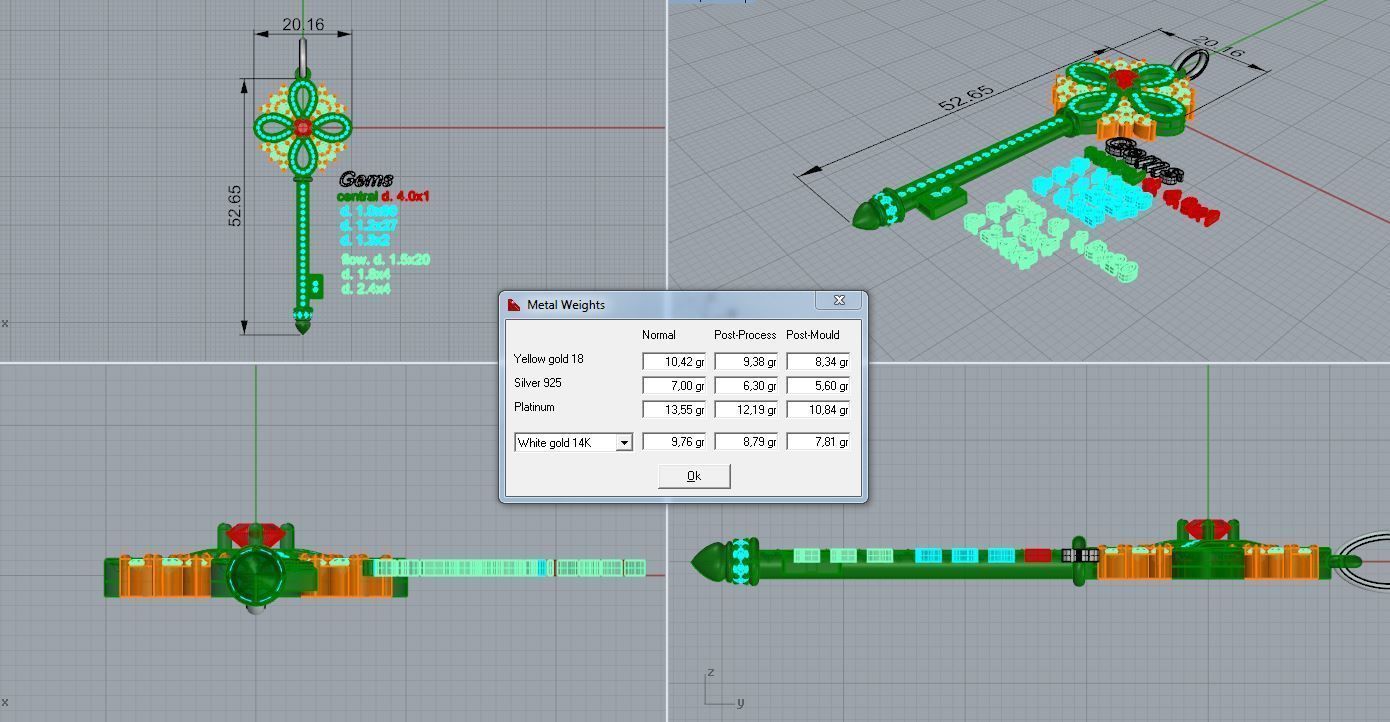This screenshot has width=1390, height=722.
Task: Click the black Gems text label in top-left viewport
Action: click(x=365, y=180)
